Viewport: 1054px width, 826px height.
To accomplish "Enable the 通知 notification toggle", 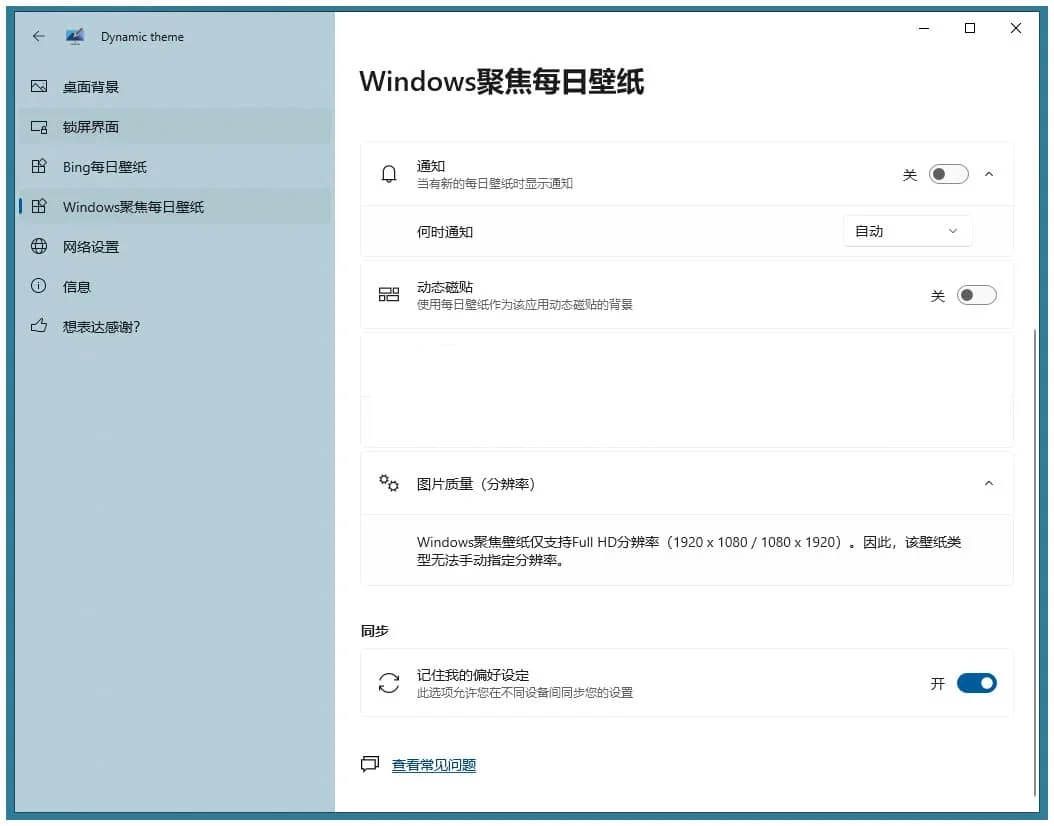I will (x=948, y=174).
